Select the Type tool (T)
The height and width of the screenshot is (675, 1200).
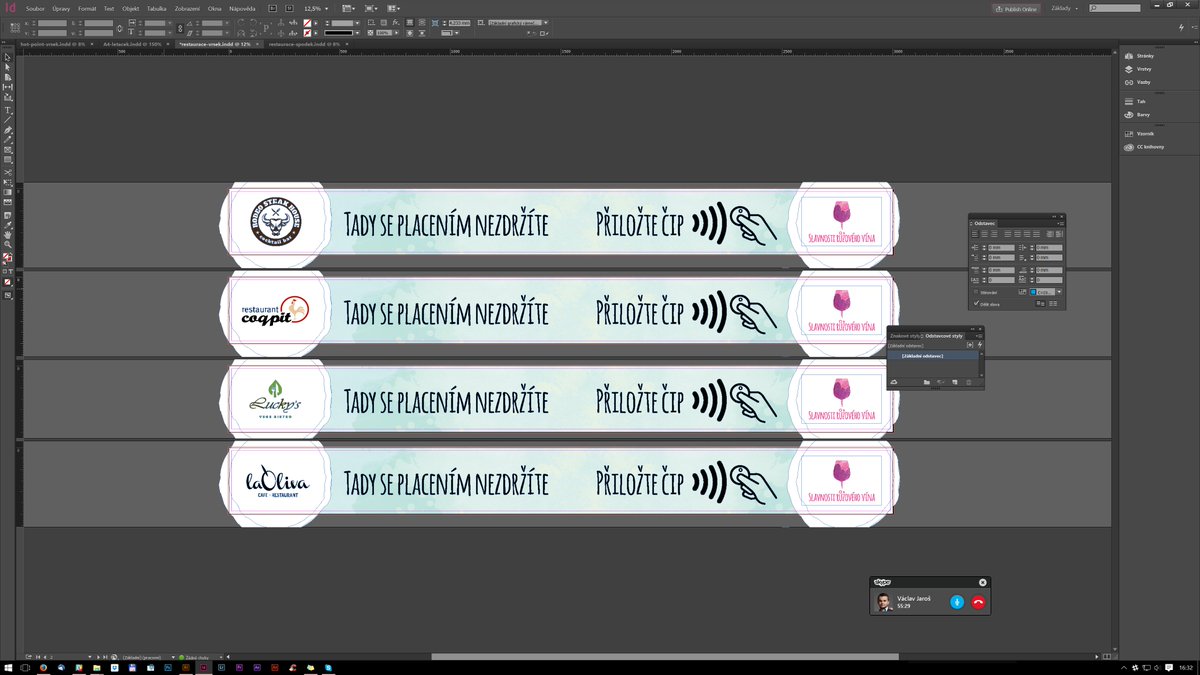(8, 110)
